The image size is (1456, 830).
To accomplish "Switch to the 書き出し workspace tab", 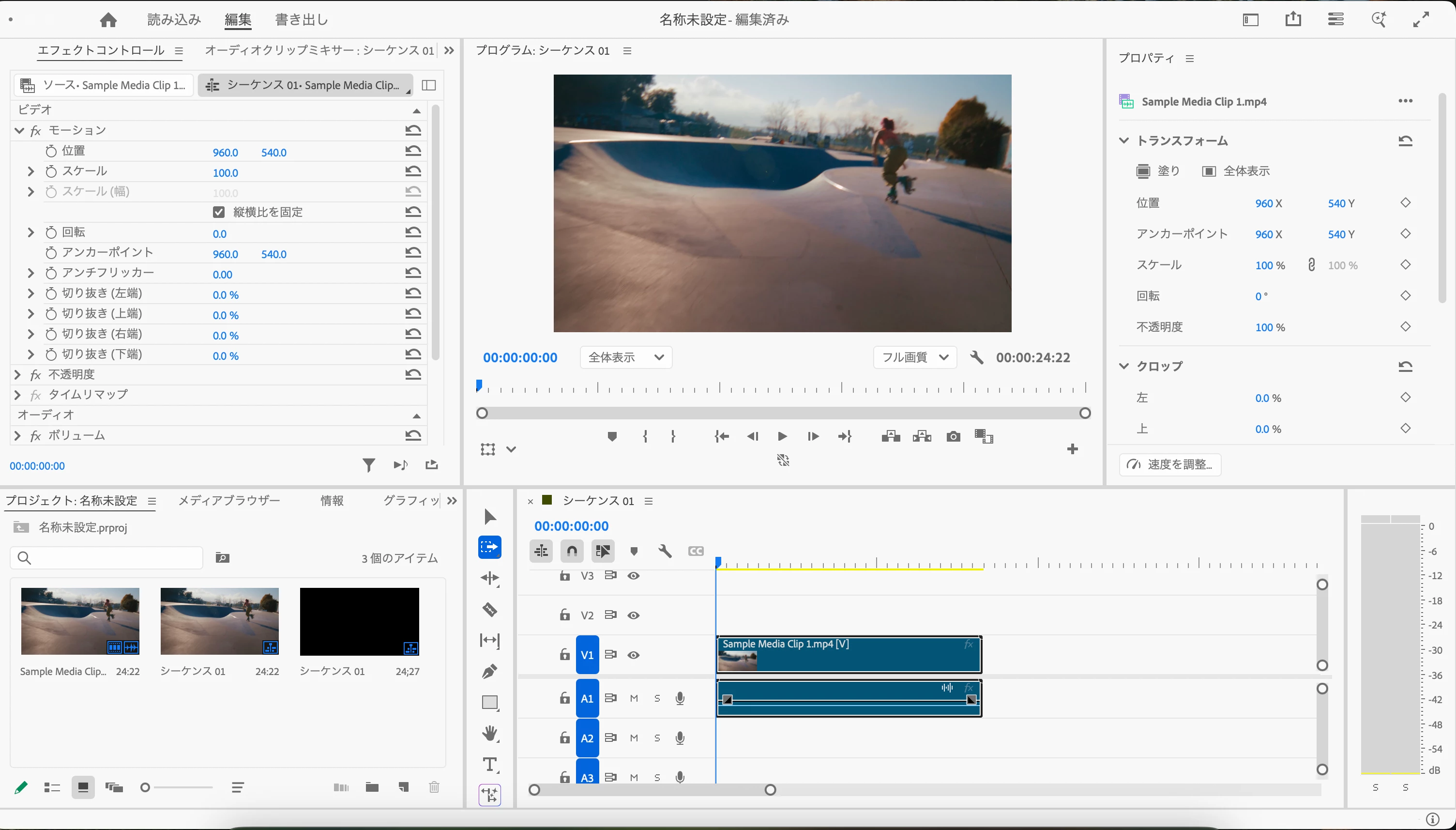I will tap(302, 20).
